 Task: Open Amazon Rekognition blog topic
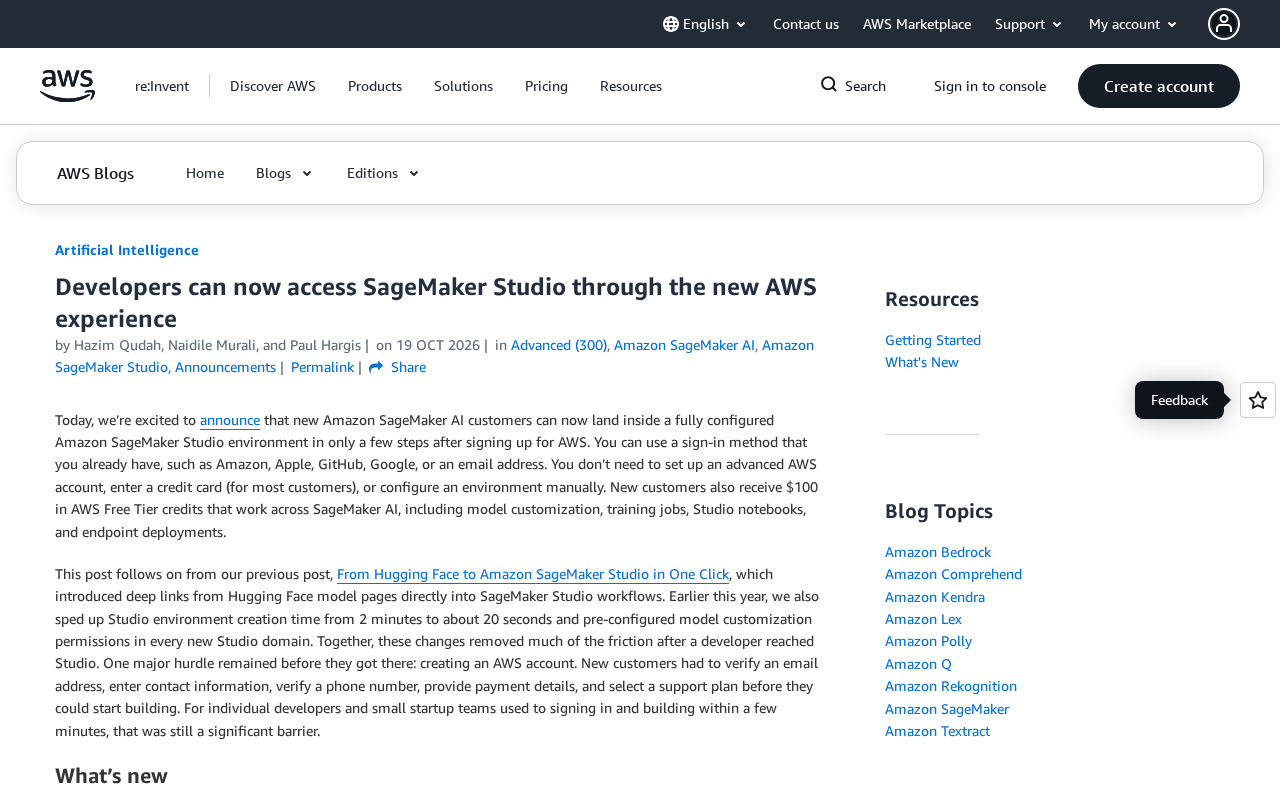pos(951,686)
